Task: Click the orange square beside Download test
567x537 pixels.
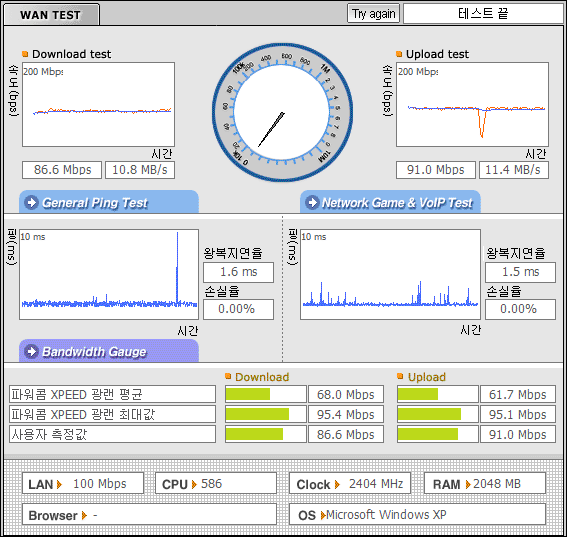Action: pyautogui.click(x=25, y=54)
